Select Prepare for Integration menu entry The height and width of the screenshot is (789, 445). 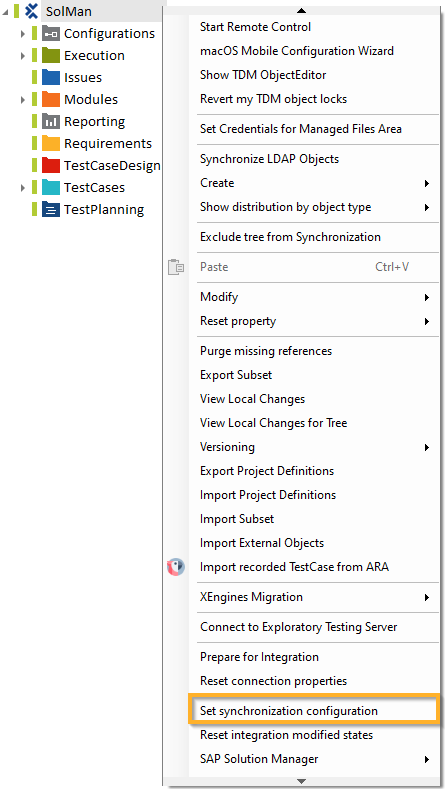pos(314,657)
